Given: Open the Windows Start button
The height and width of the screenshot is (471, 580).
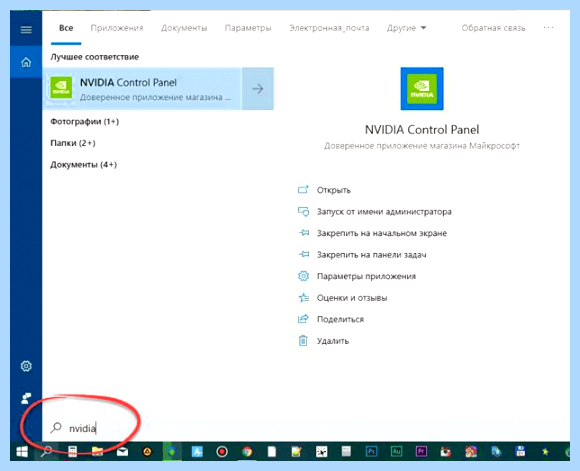Looking at the screenshot, I should [x=22, y=451].
